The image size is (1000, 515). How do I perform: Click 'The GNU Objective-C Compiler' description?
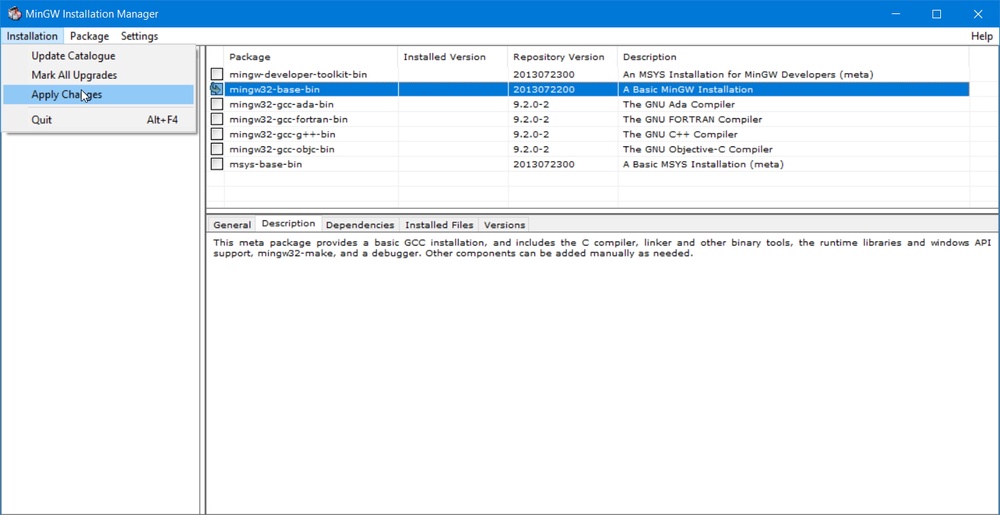click(x=698, y=149)
